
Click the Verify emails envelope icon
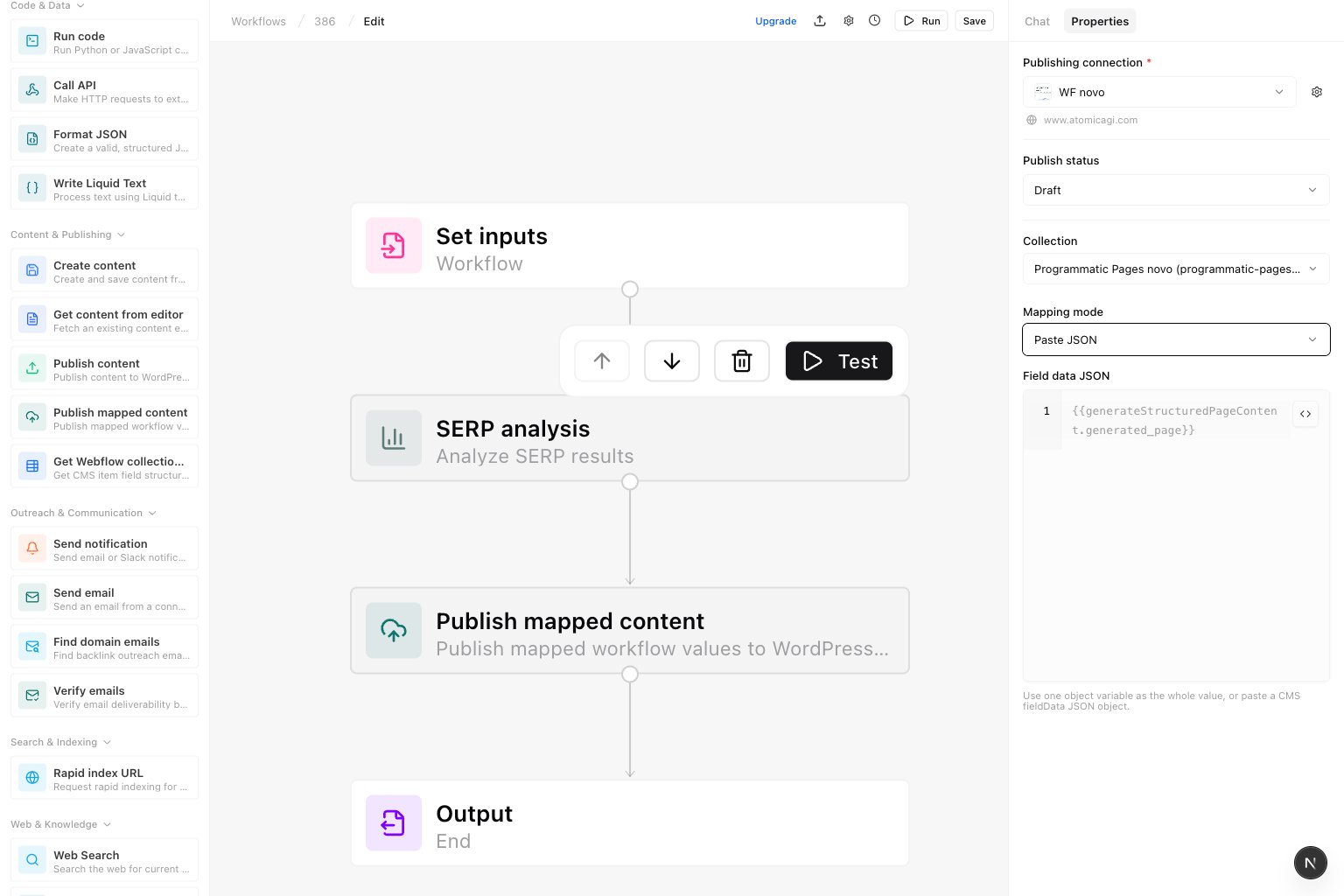click(x=32, y=696)
